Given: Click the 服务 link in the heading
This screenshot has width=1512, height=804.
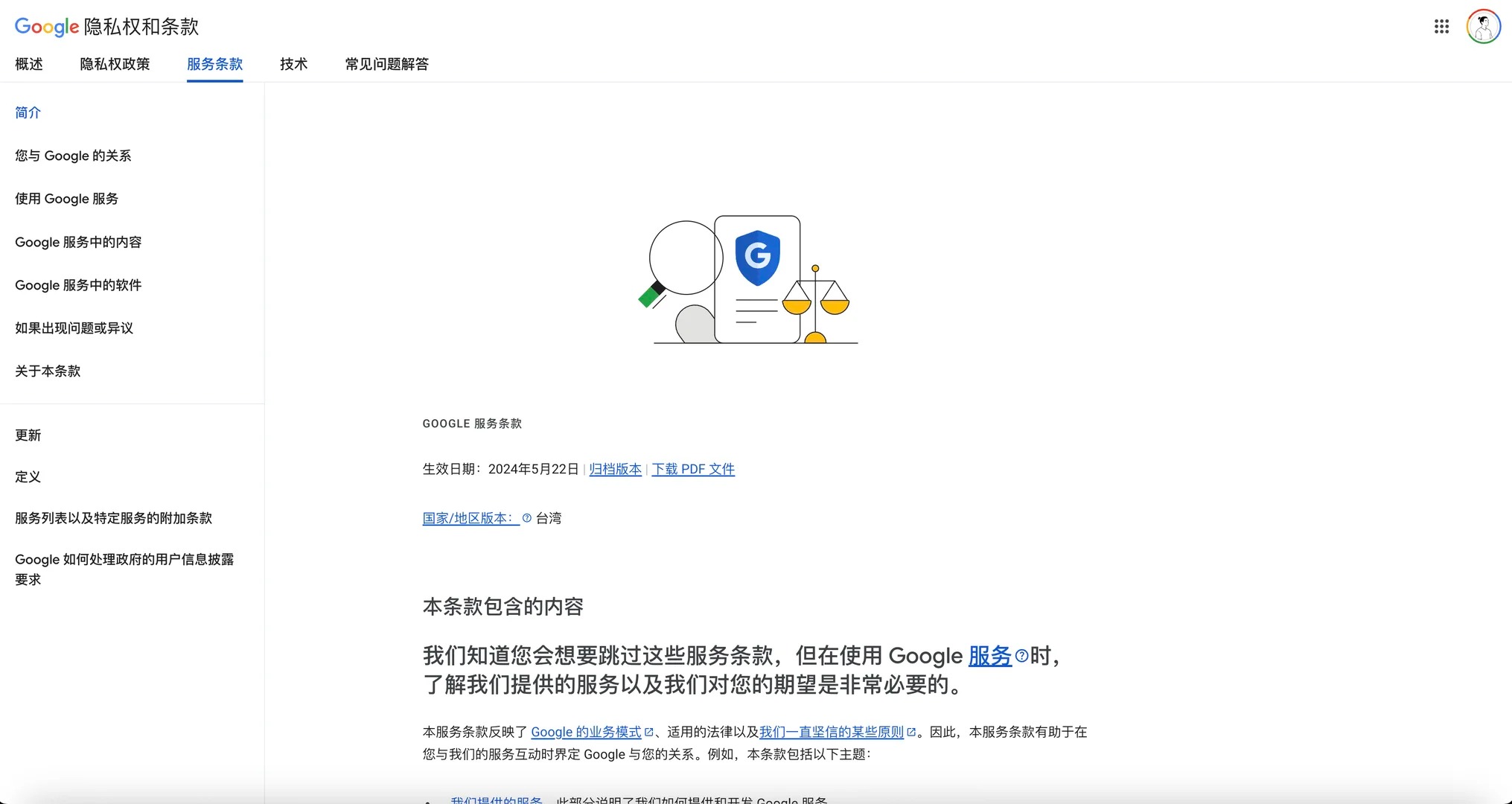Looking at the screenshot, I should pyautogui.click(x=989, y=656).
